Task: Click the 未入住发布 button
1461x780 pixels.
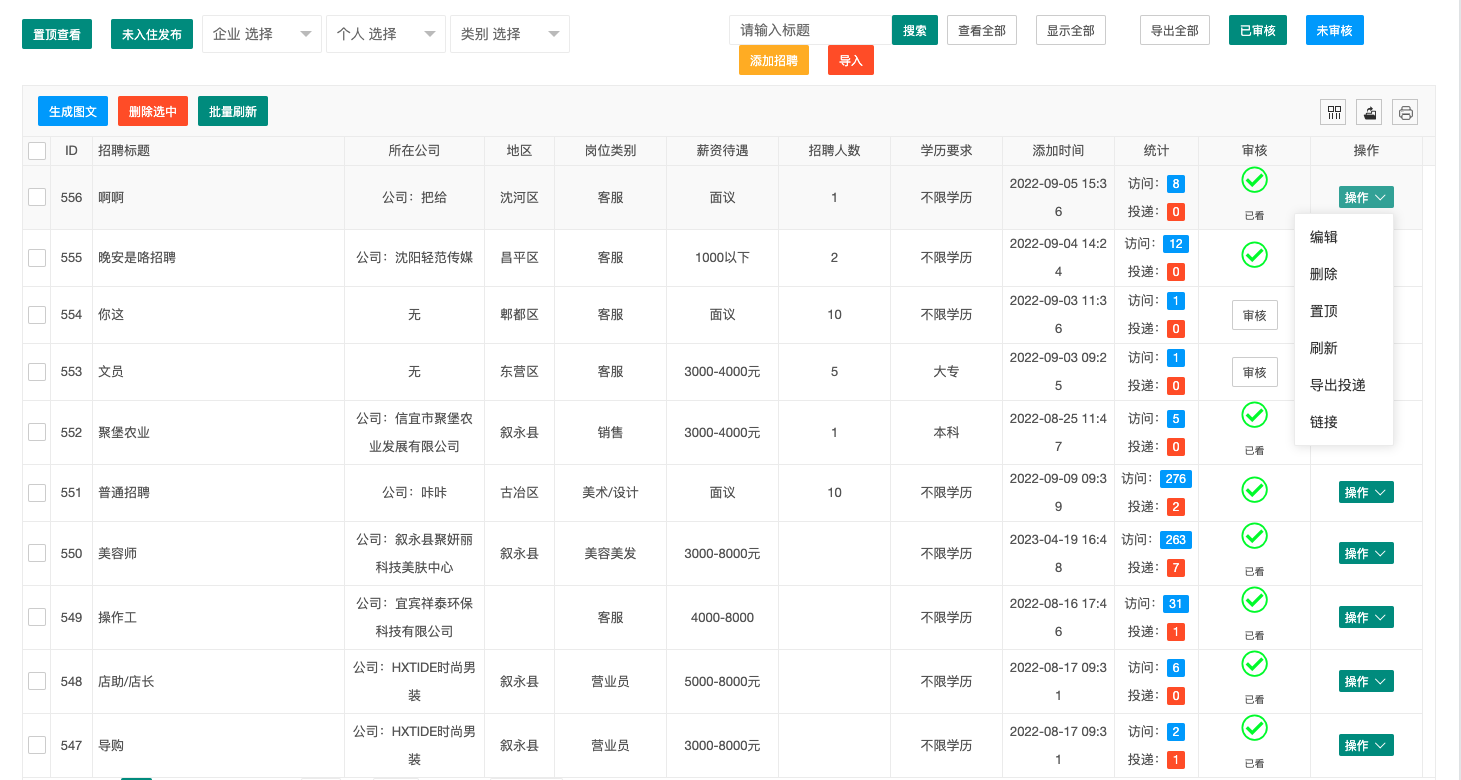Action: pos(152,34)
